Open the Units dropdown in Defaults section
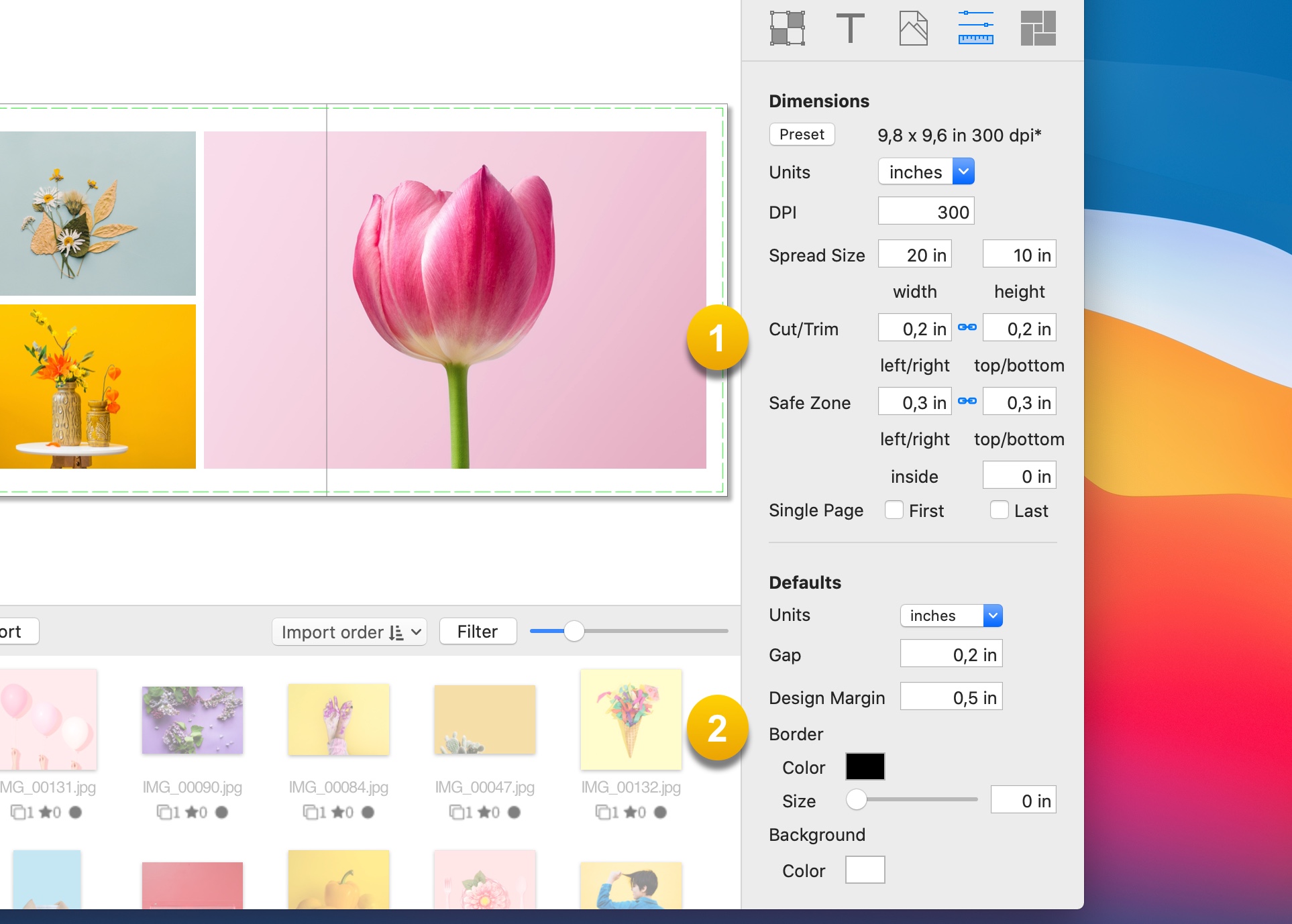1292x924 pixels. point(951,615)
